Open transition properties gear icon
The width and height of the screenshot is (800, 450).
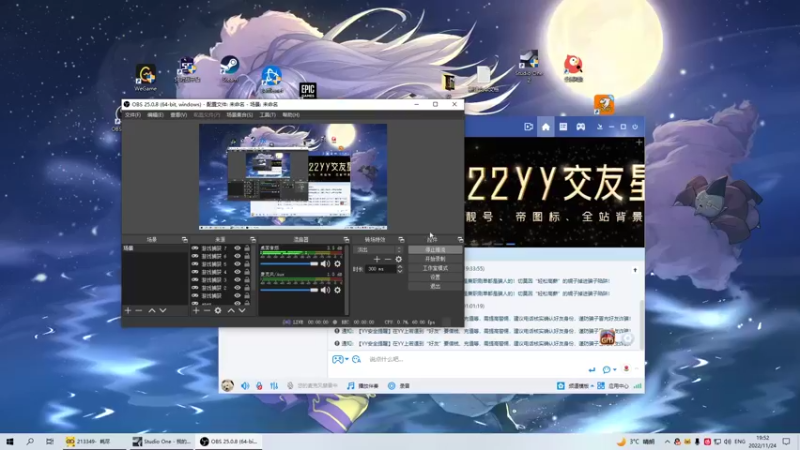398,259
